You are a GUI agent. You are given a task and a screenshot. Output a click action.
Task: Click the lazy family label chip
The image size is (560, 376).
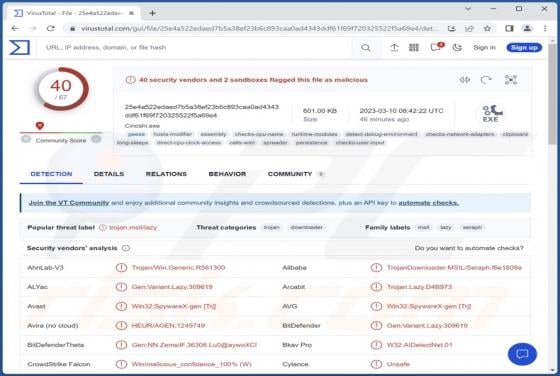coord(446,227)
